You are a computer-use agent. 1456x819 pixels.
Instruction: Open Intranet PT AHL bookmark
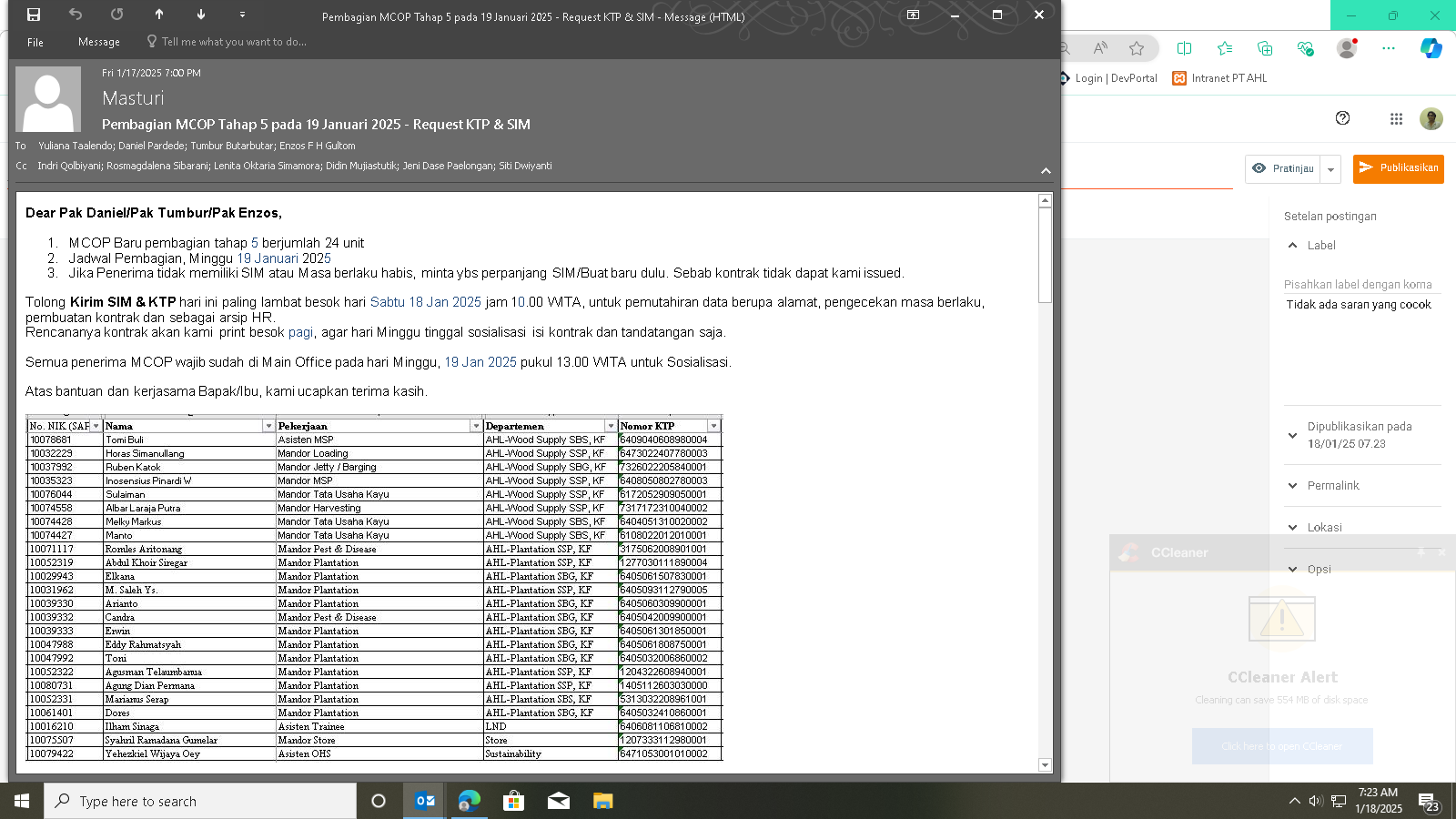coord(1220,78)
